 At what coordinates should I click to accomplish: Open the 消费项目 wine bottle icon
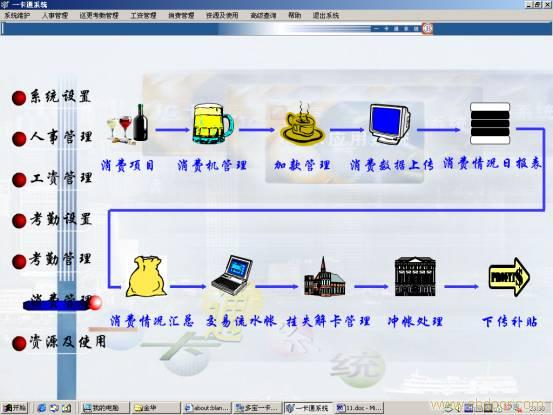point(127,124)
